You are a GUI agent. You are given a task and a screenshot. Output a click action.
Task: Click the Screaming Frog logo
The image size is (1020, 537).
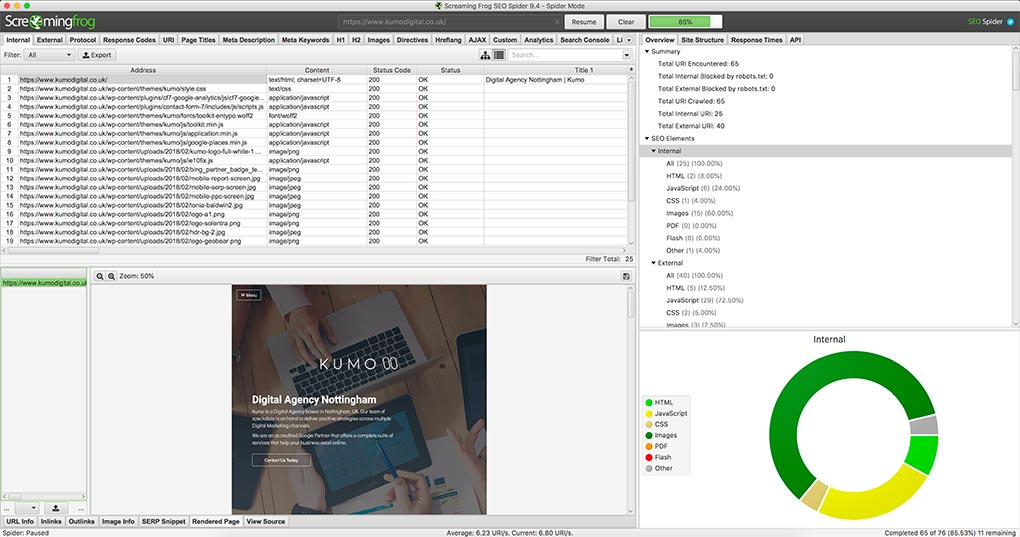pyautogui.click(x=50, y=21)
